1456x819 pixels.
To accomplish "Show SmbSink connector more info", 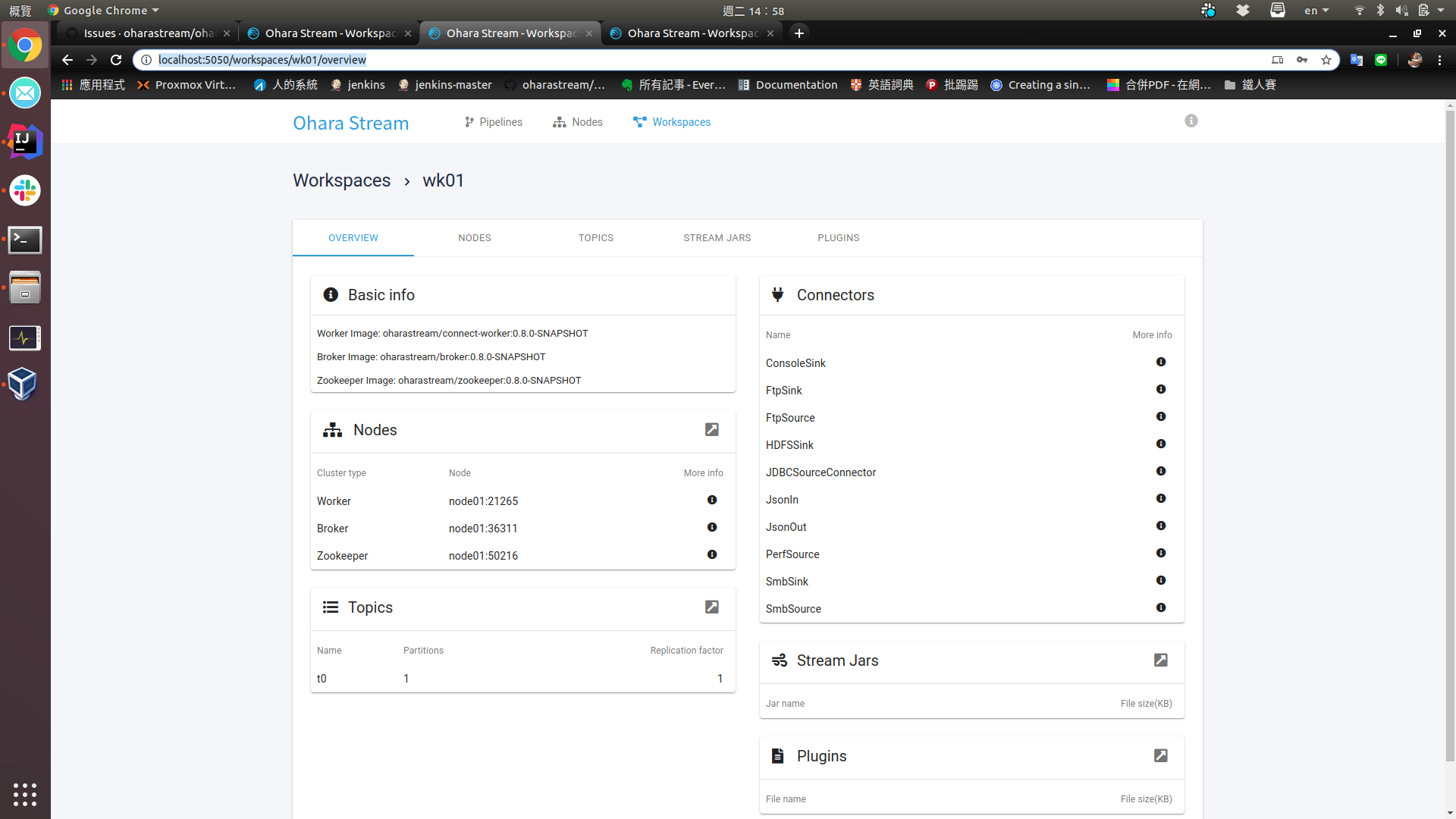I will pyautogui.click(x=1160, y=581).
